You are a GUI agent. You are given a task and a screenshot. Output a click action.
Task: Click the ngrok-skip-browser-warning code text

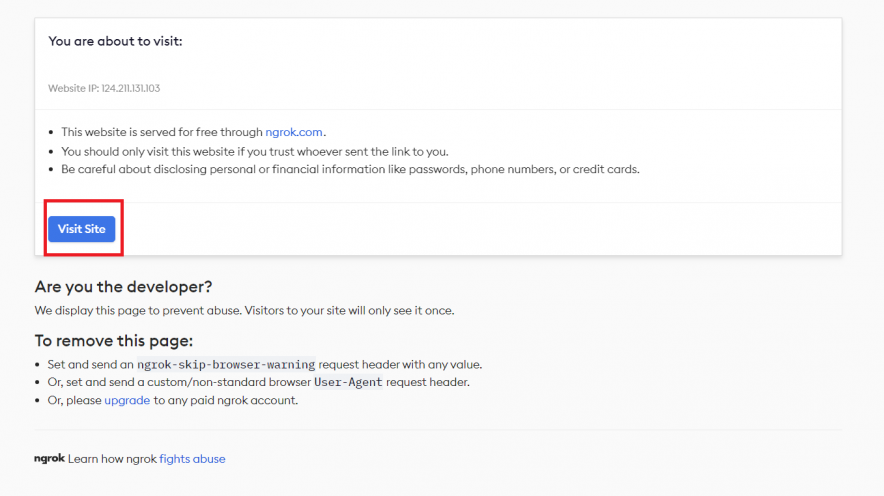pyautogui.click(x=226, y=365)
